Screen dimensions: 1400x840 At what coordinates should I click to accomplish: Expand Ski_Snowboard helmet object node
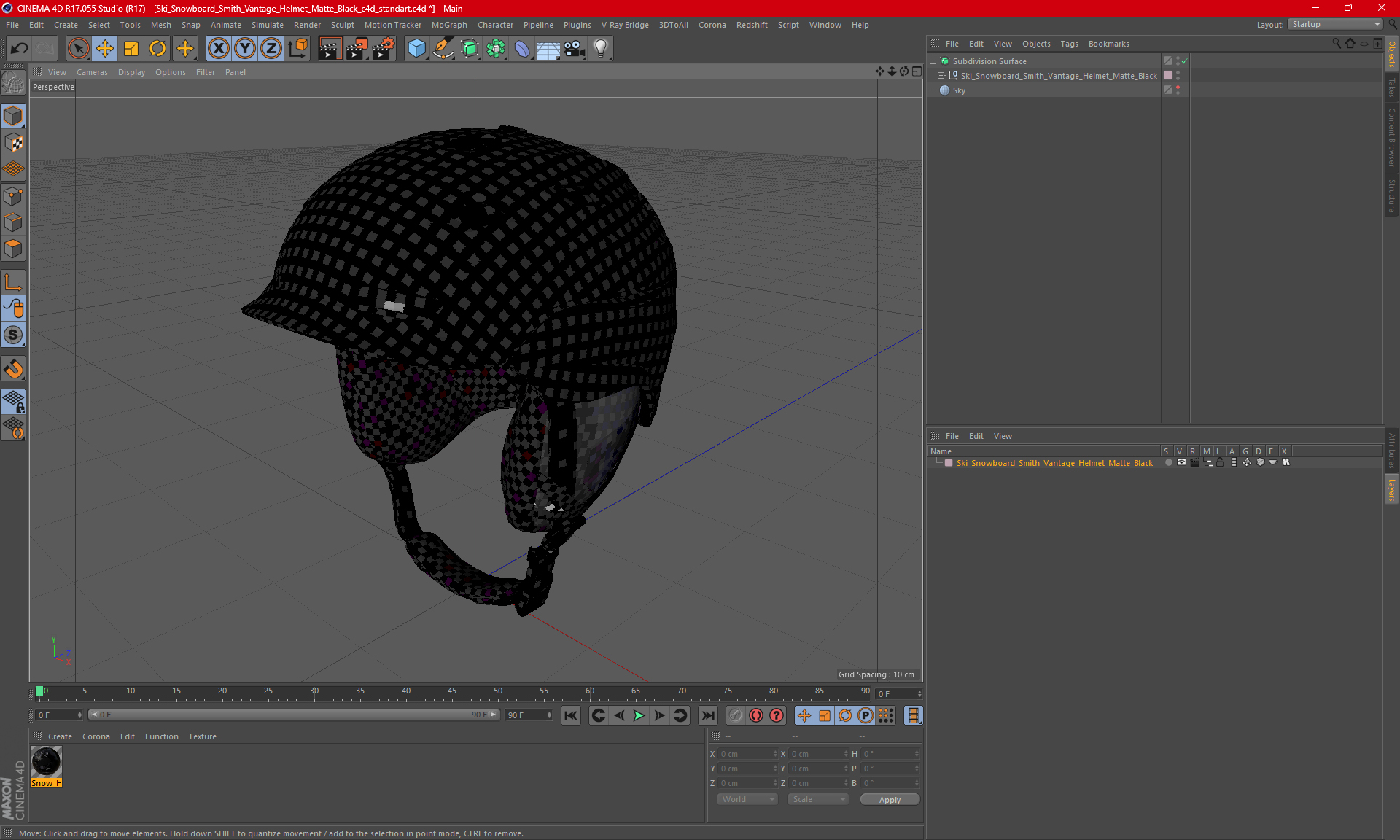(x=941, y=75)
